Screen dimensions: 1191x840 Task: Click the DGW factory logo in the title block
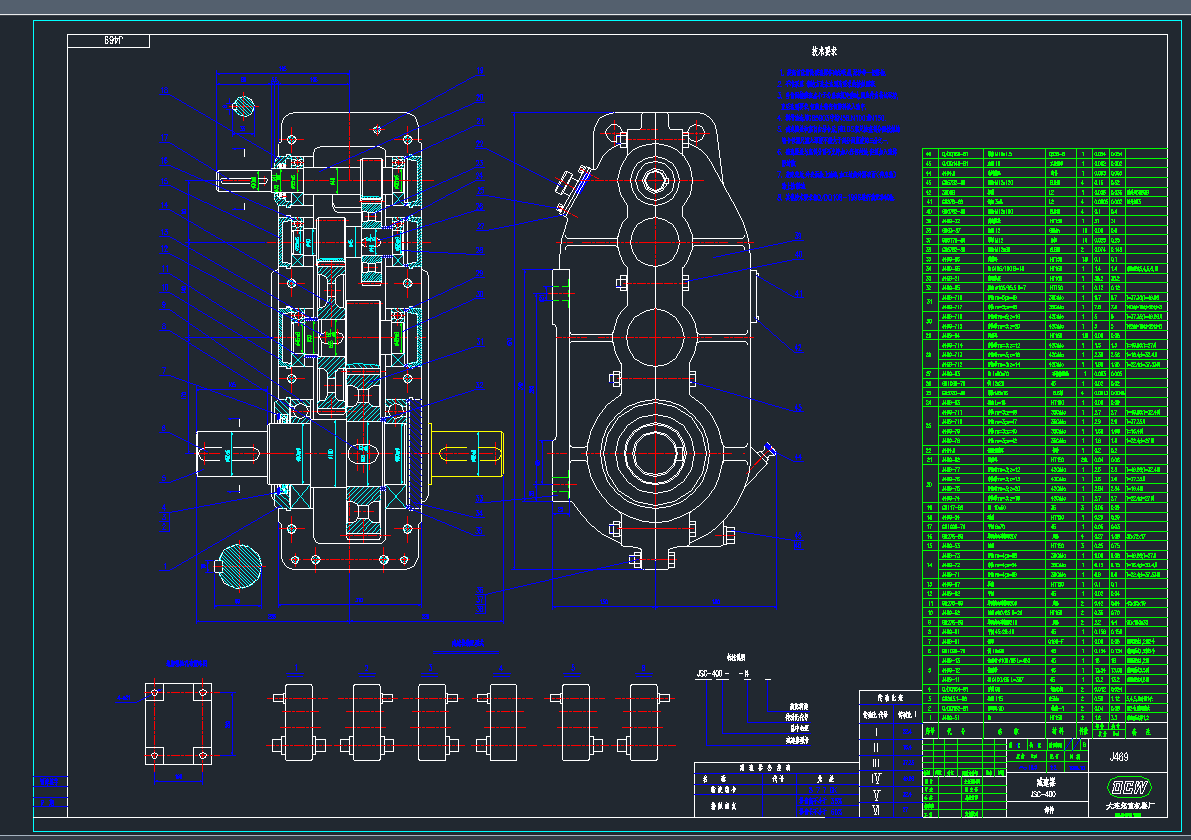1128,786
